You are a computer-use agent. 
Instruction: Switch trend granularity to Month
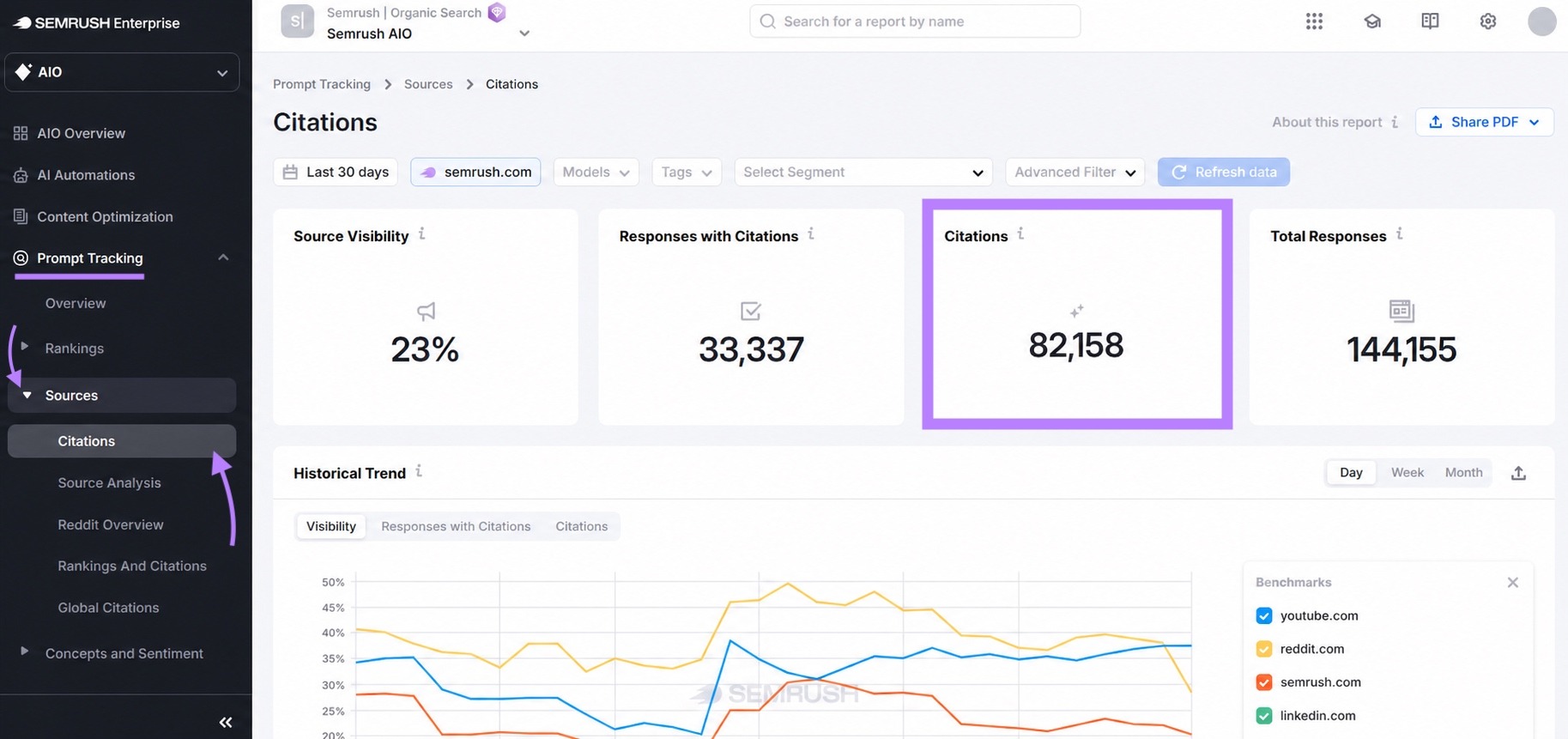(x=1463, y=473)
